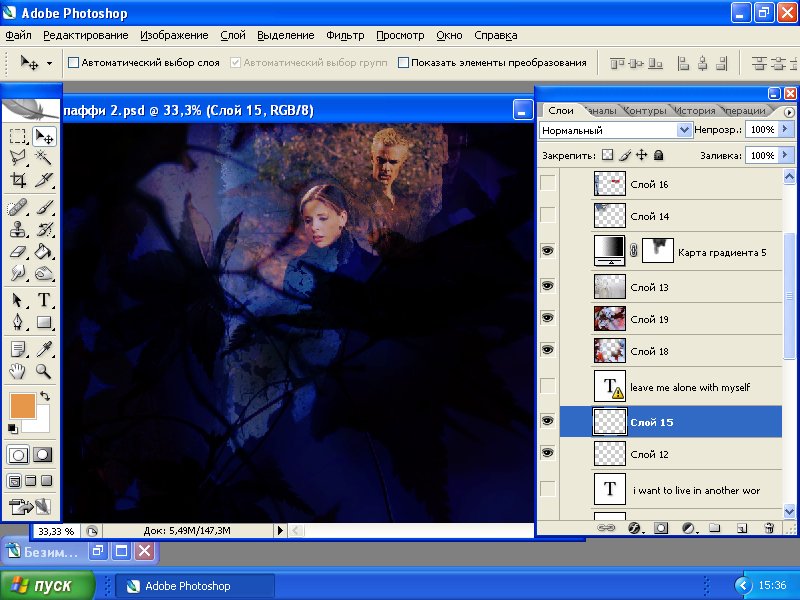Screen dimensions: 800x600
Task: Click the delete layer trash icon
Action: tap(768, 527)
